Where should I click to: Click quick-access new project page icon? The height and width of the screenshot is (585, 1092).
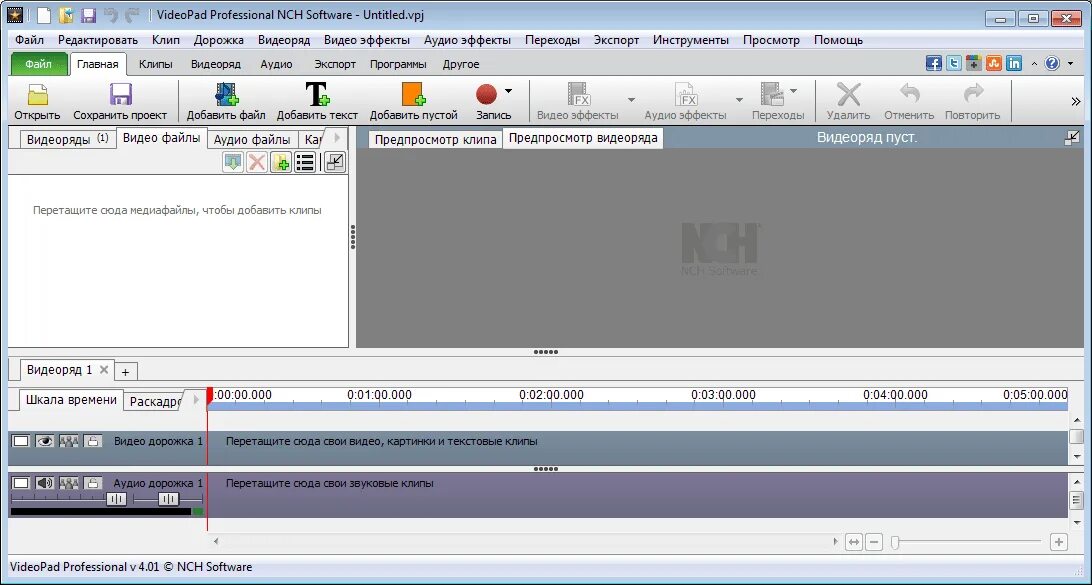click(44, 15)
